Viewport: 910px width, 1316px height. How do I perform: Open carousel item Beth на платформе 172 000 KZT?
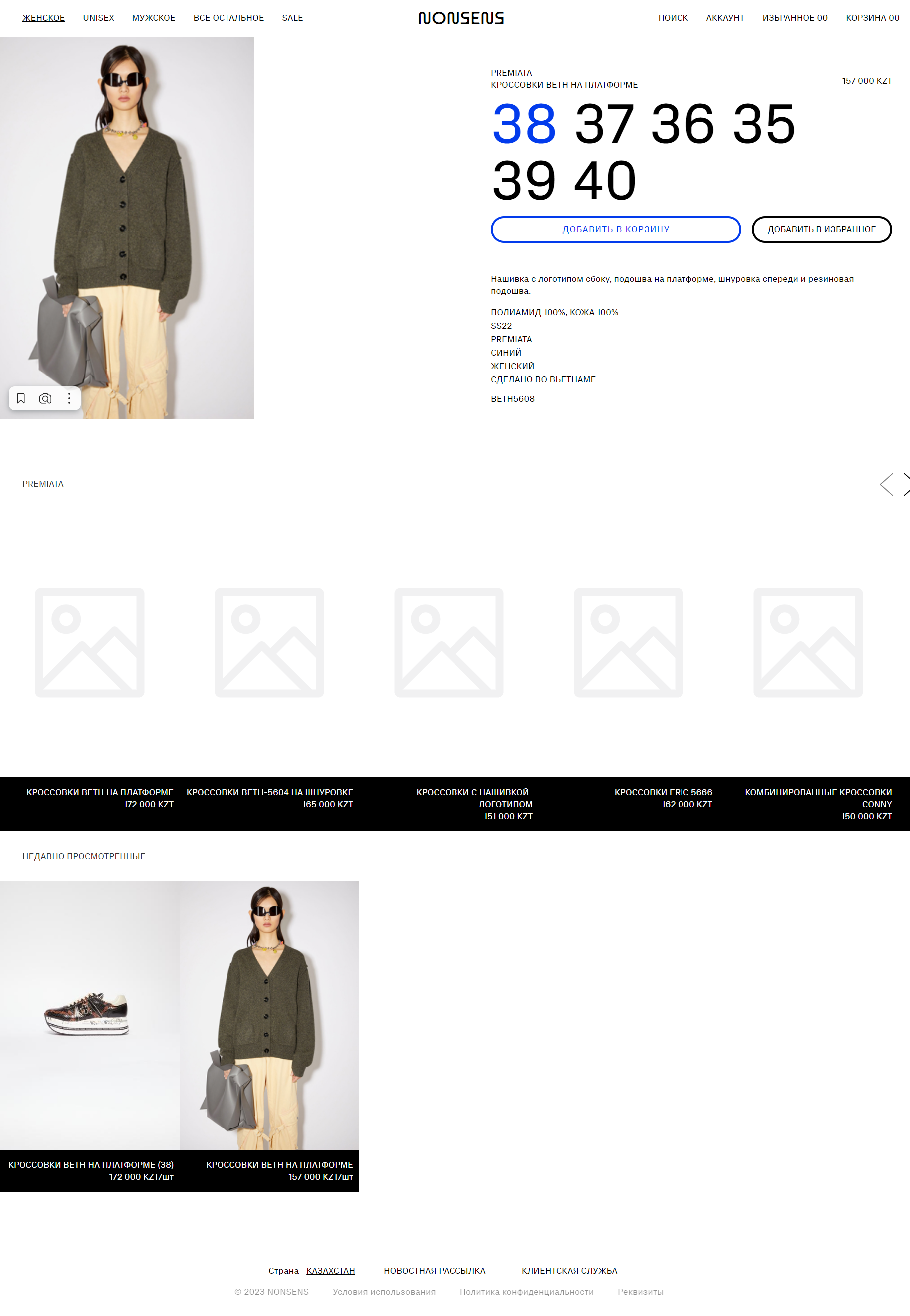click(100, 798)
